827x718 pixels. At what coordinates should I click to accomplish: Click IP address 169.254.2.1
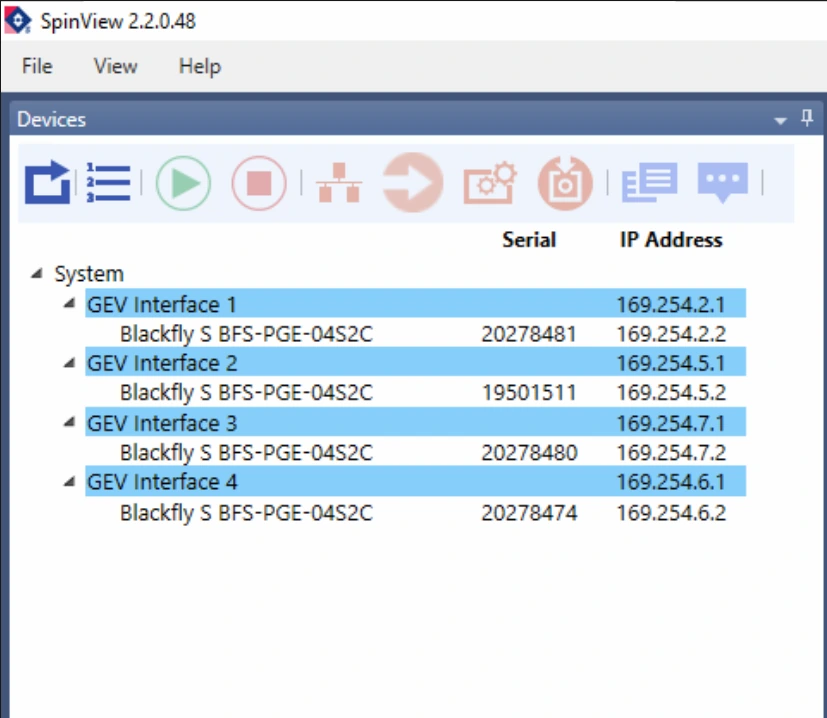[x=671, y=304]
